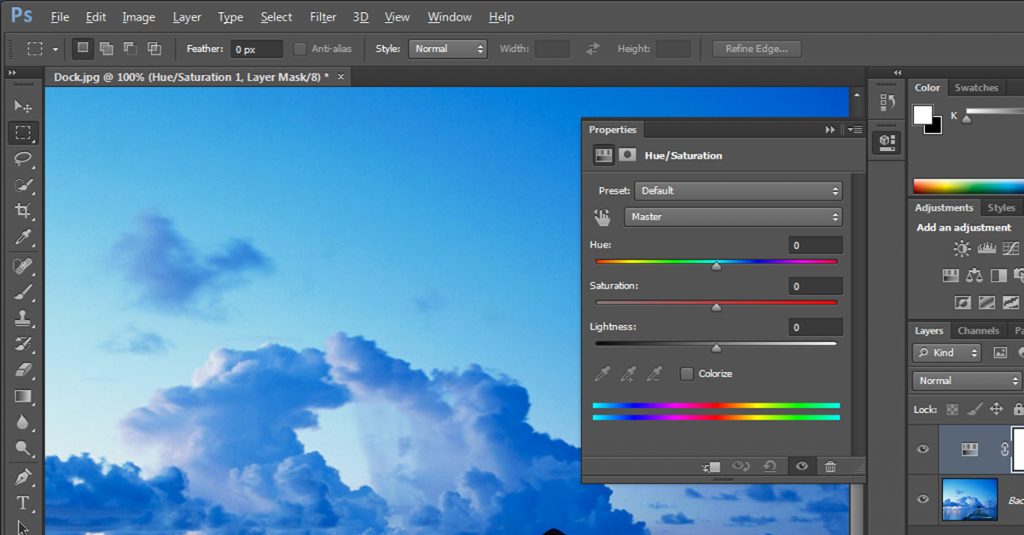Click the on-image targeted adjustment hand icon
This screenshot has width=1024, height=535.
(x=602, y=217)
